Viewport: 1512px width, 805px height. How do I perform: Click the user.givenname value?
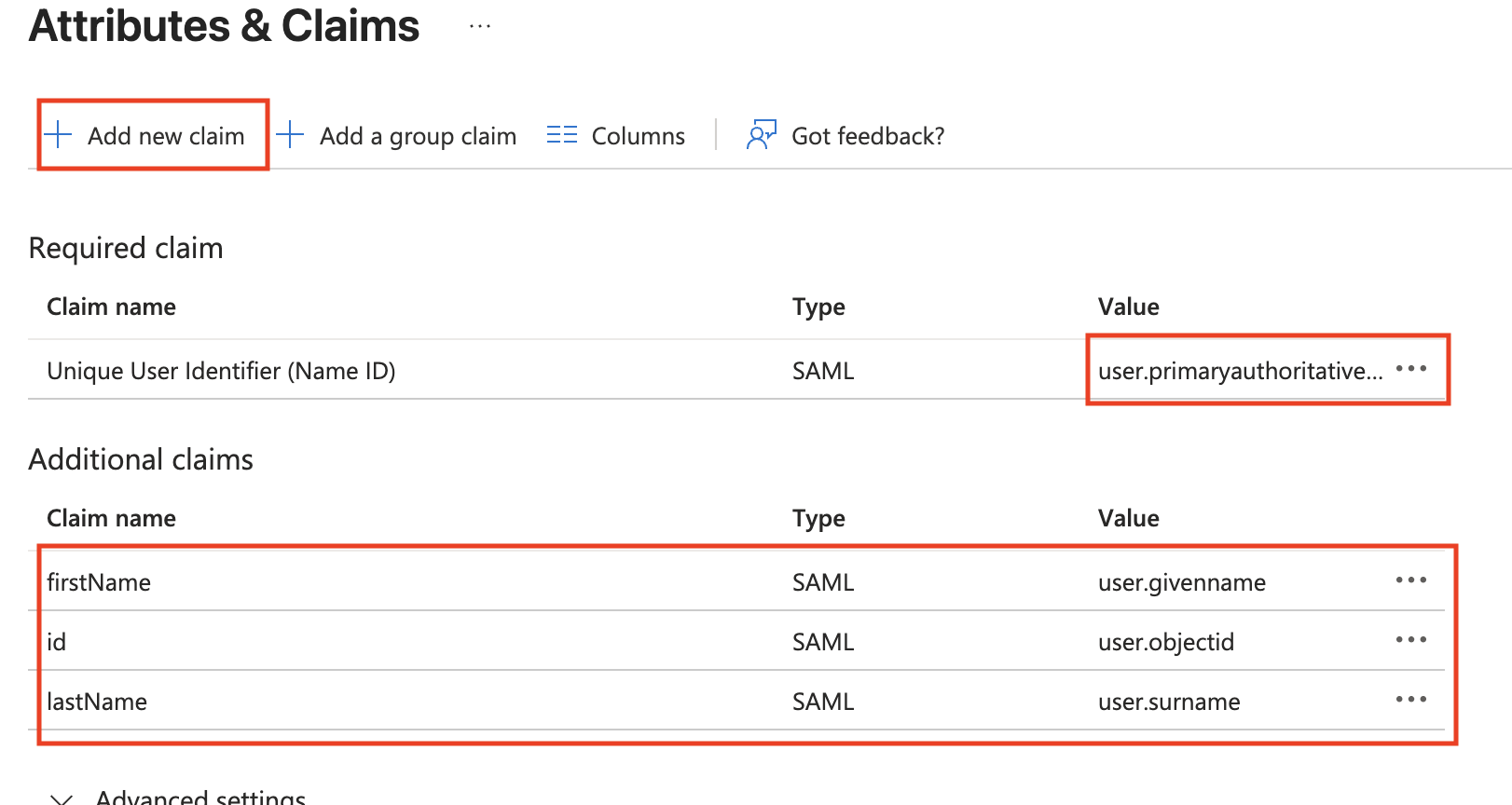[x=1181, y=582]
